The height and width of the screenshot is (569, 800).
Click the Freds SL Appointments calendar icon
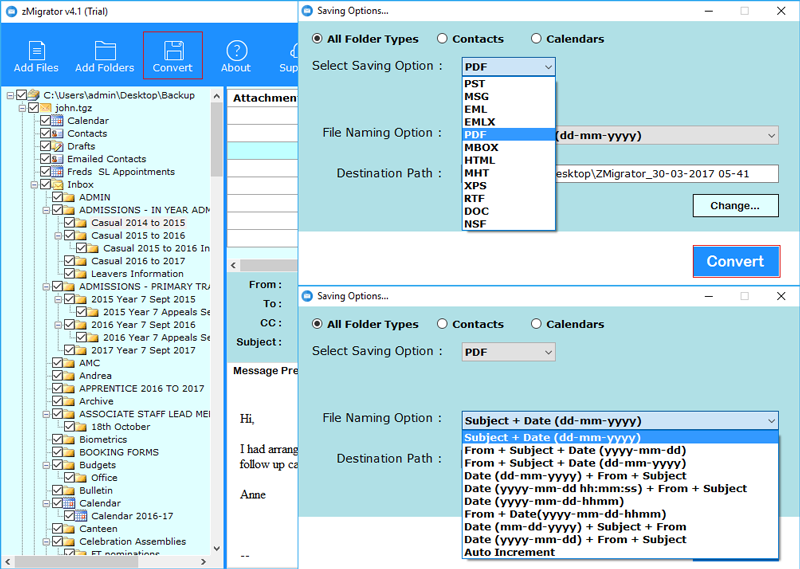[x=58, y=172]
